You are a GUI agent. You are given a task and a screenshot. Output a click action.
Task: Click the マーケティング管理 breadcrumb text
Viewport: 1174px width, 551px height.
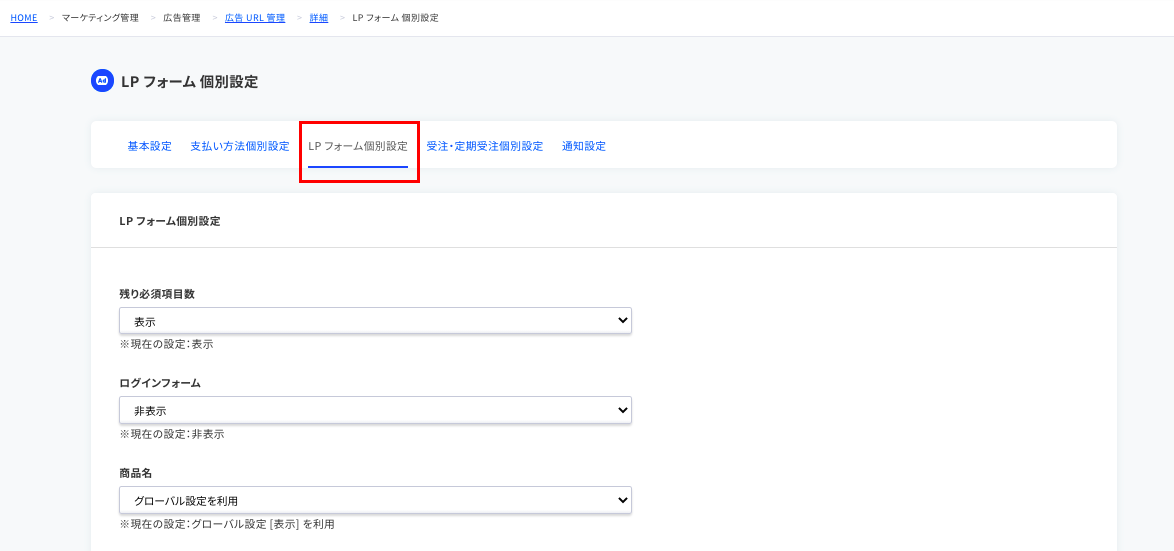[x=100, y=18]
